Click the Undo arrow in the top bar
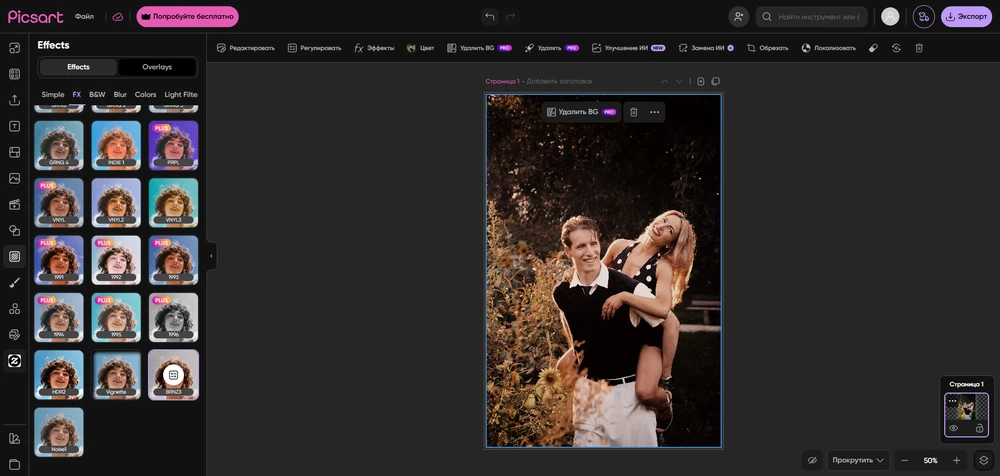This screenshot has height=476, width=1000. pos(489,17)
